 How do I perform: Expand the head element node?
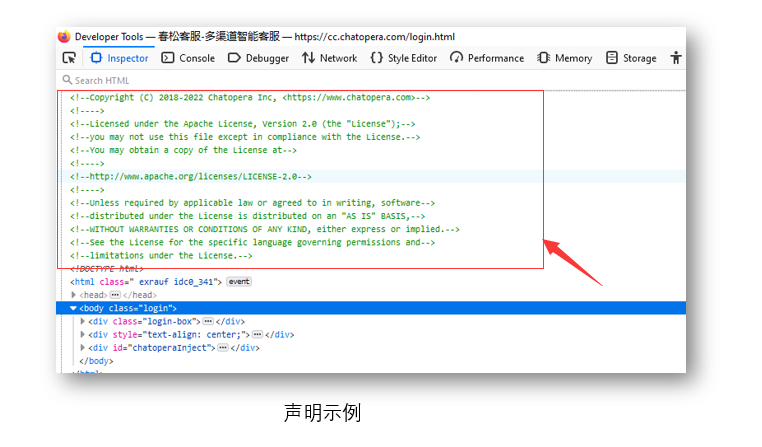pos(73,295)
